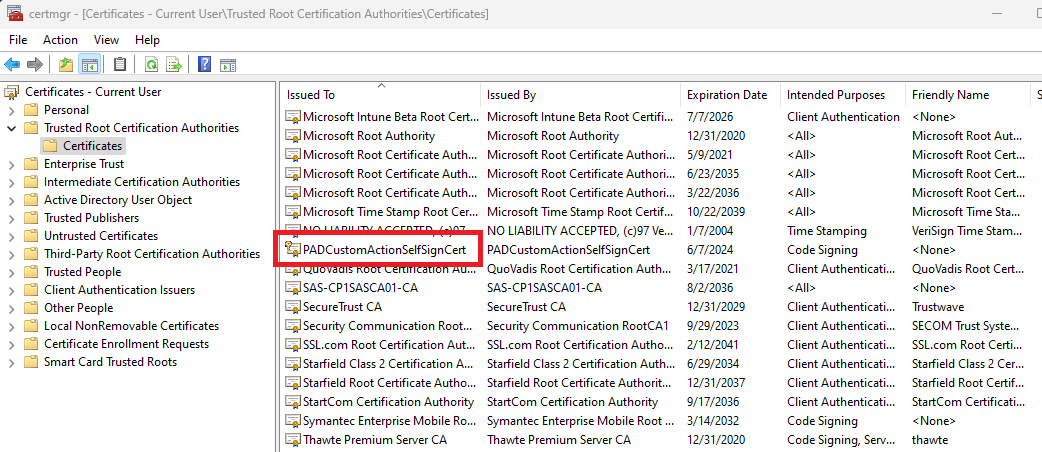Image resolution: width=1042 pixels, height=452 pixels.
Task: Expand the Client Authentication Issuers node
Action: [x=11, y=290]
